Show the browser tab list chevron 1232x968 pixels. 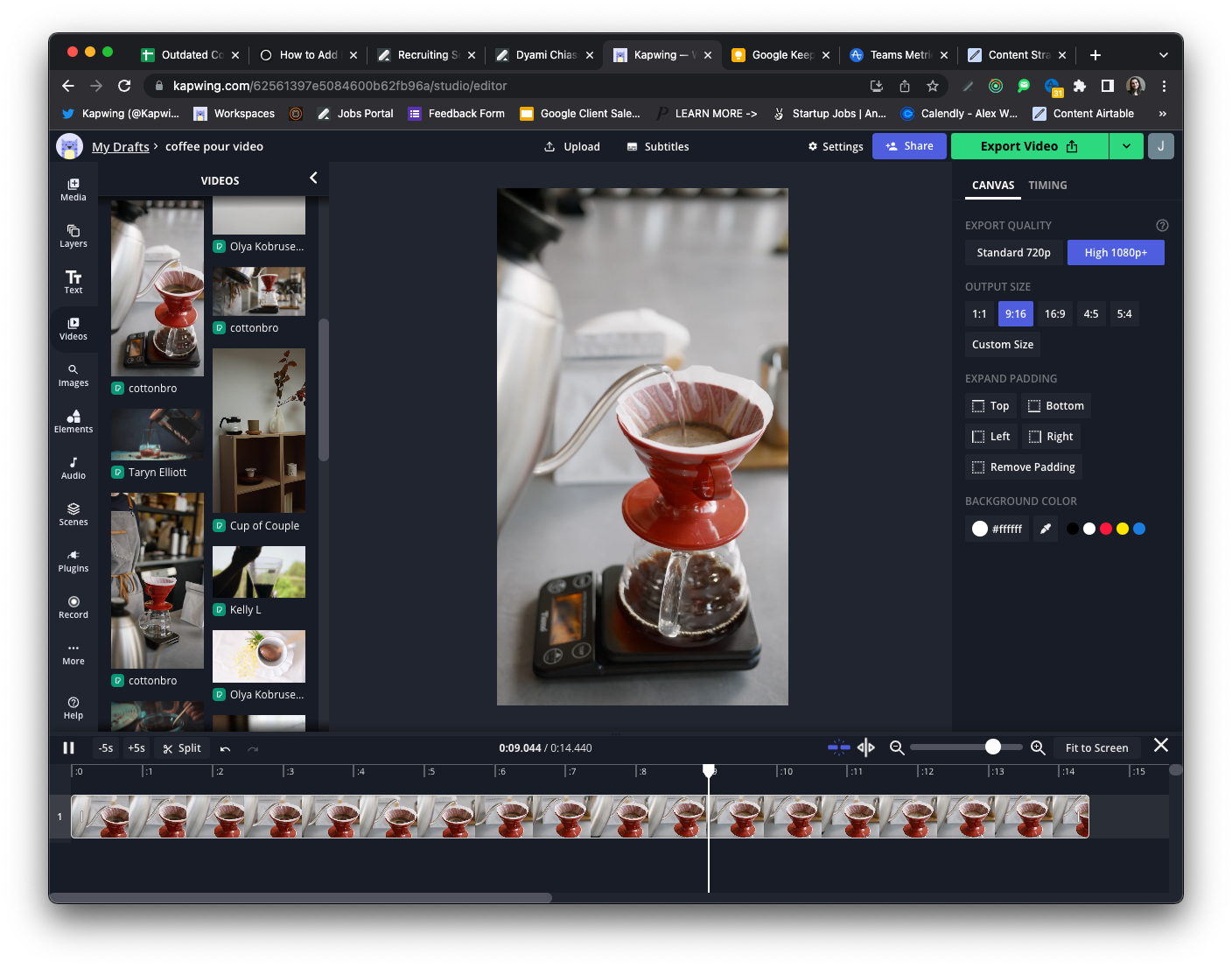point(1164,55)
